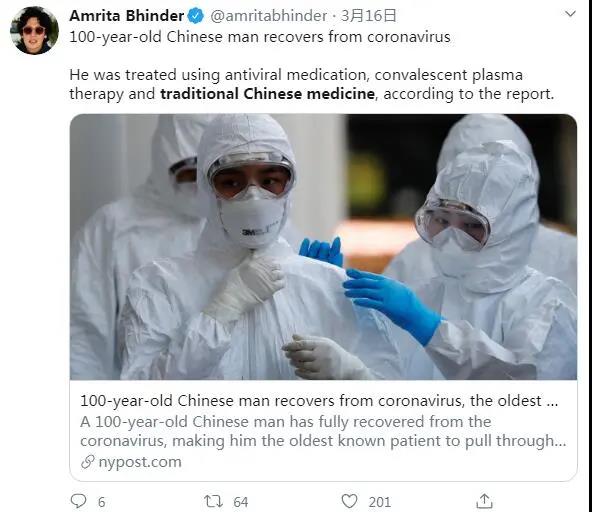Open the tweet's 3月16日 timestamp
The height and width of the screenshot is (512, 592).
(x=368, y=16)
